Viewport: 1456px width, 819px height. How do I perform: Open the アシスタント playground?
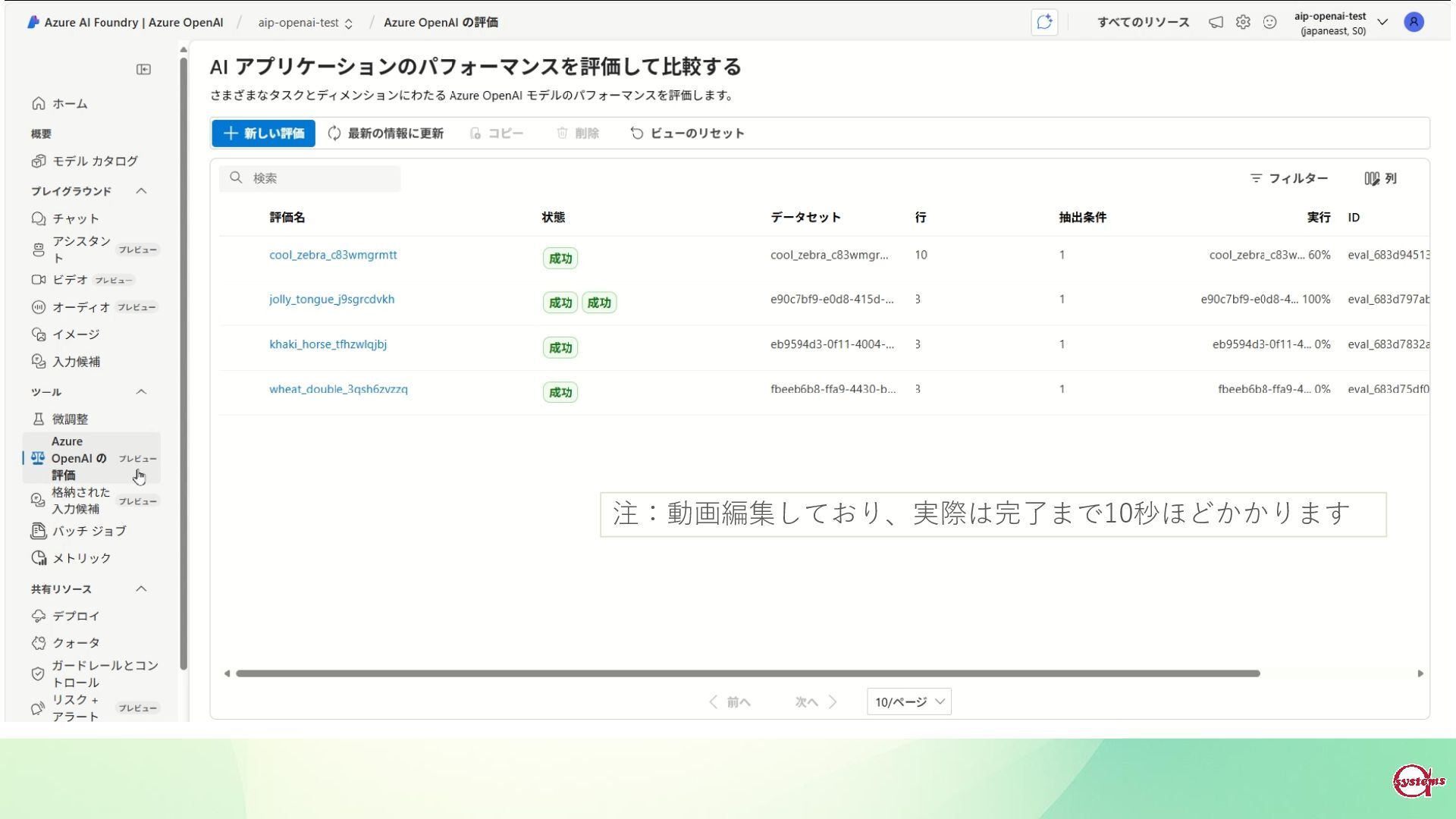[x=95, y=249]
